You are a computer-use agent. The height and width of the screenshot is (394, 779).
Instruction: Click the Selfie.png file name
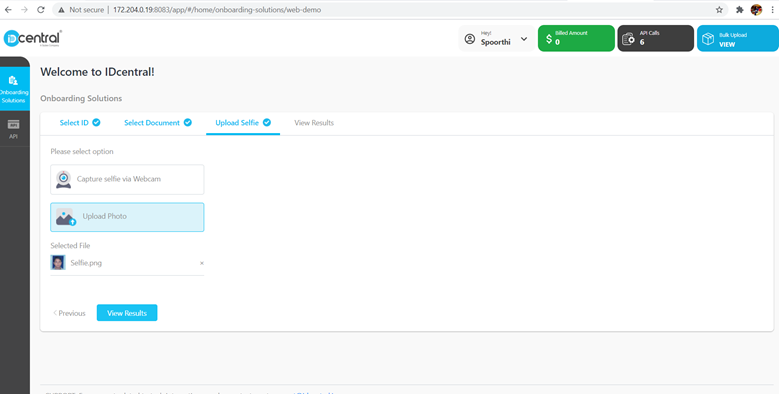pyautogui.click(x=86, y=263)
